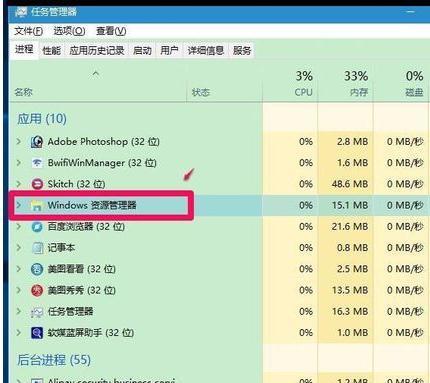This screenshot has width=430, height=383.
Task: Click the 百度浏览器 icon
Action: (x=37, y=227)
